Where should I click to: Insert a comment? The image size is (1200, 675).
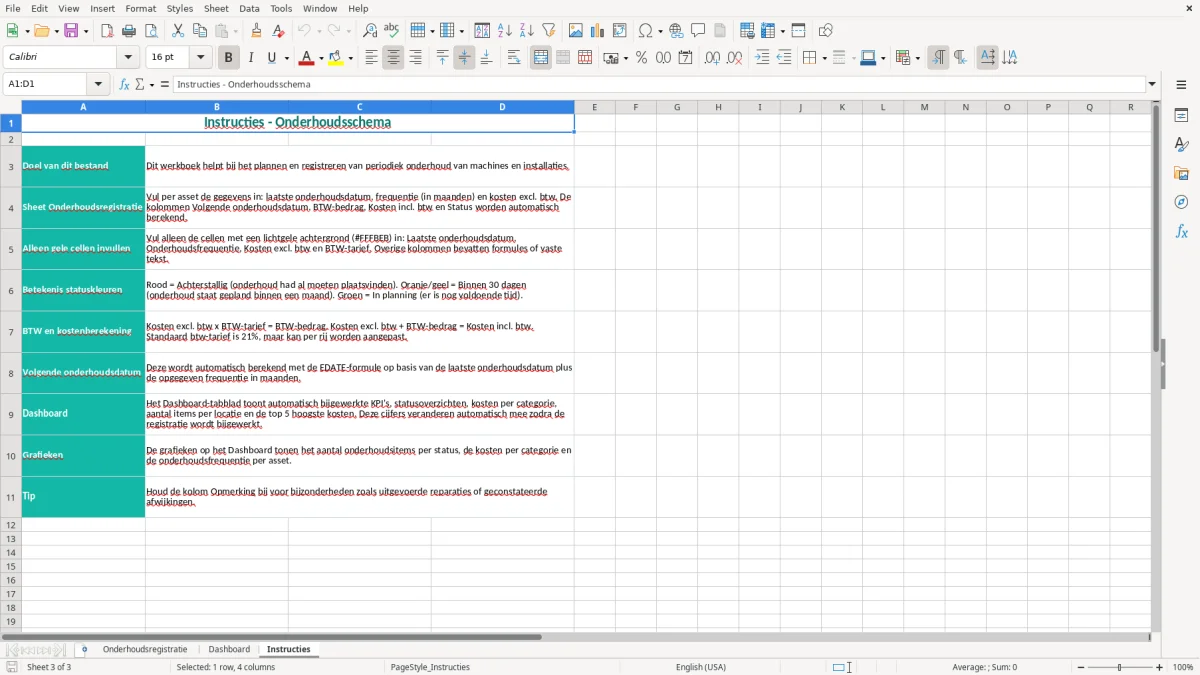click(698, 31)
